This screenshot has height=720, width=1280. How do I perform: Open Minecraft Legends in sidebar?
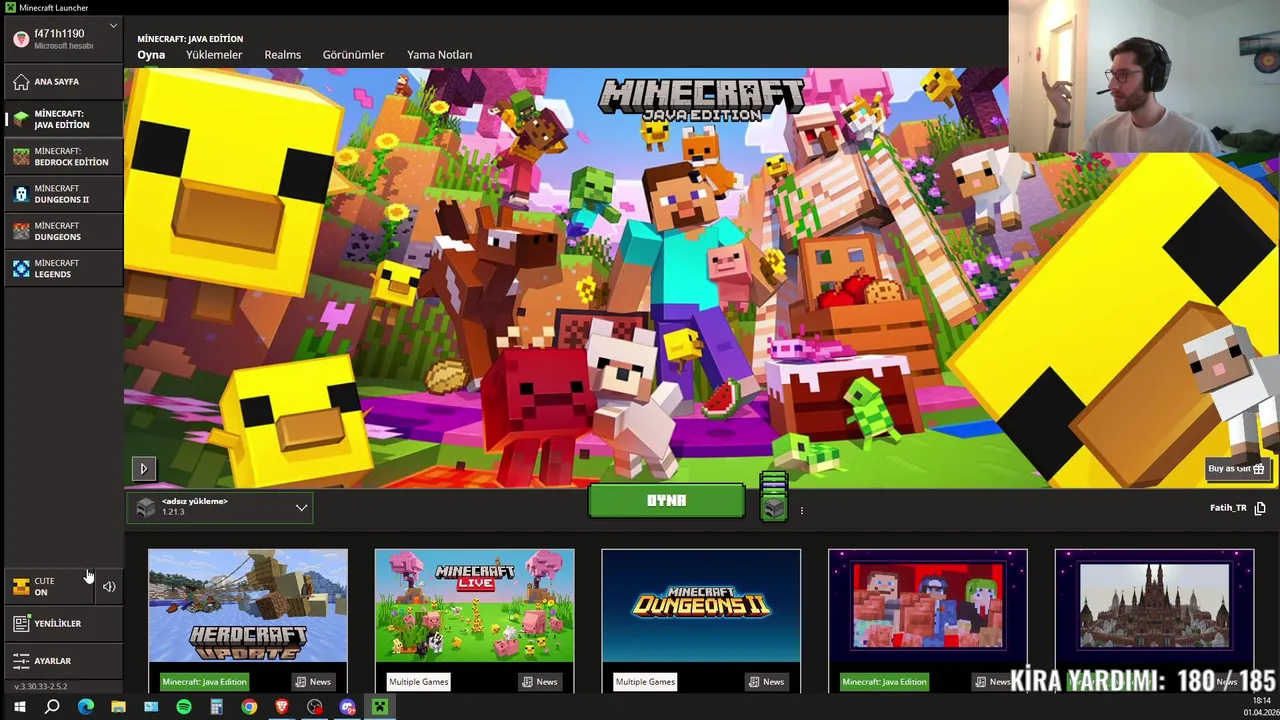tap(63, 268)
